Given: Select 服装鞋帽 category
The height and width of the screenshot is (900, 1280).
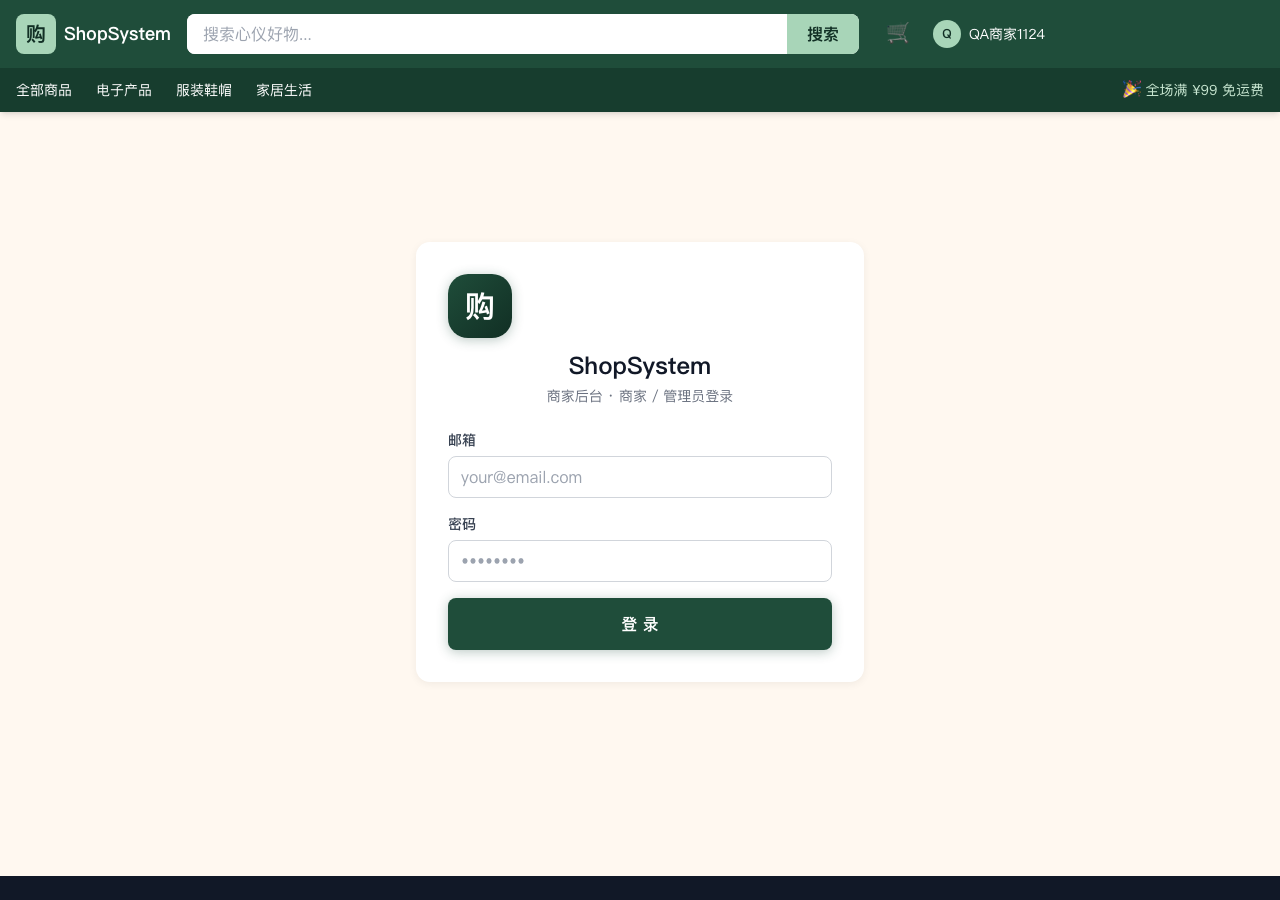Looking at the screenshot, I should pyautogui.click(x=204, y=90).
